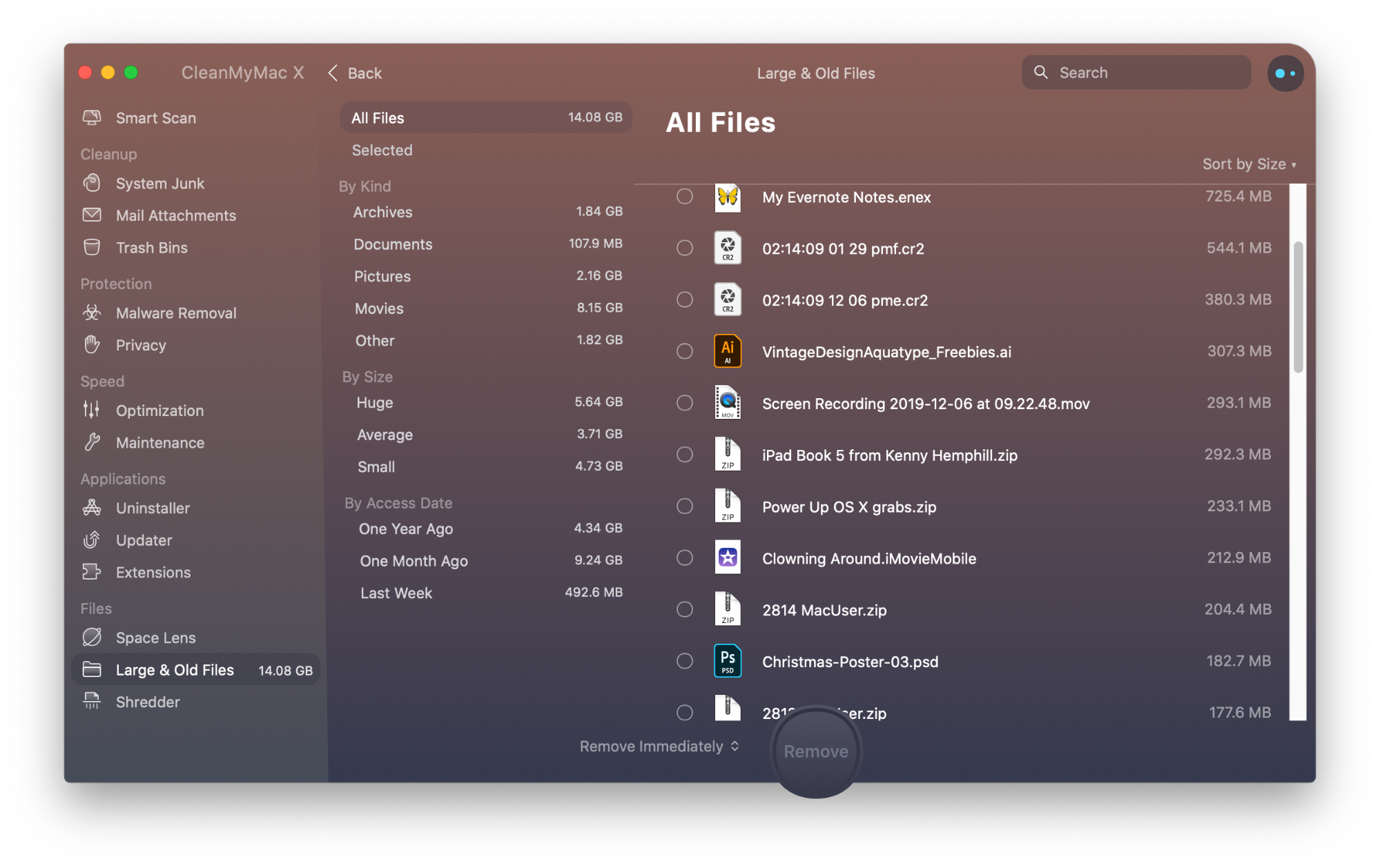
Task: Click the Privacy hand icon
Action: [91, 344]
